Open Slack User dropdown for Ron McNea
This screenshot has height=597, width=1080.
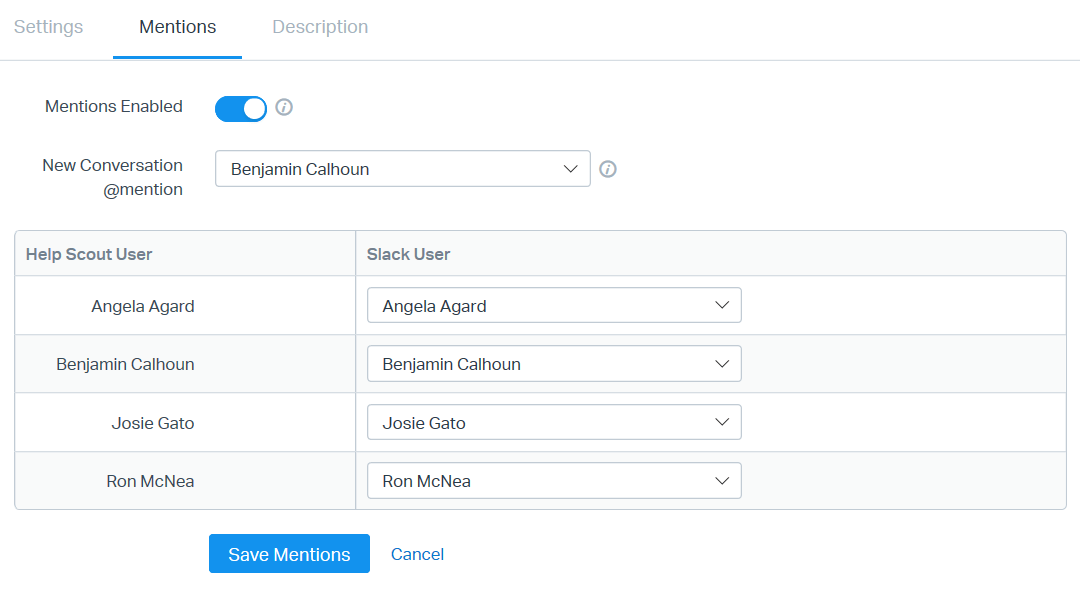554,481
